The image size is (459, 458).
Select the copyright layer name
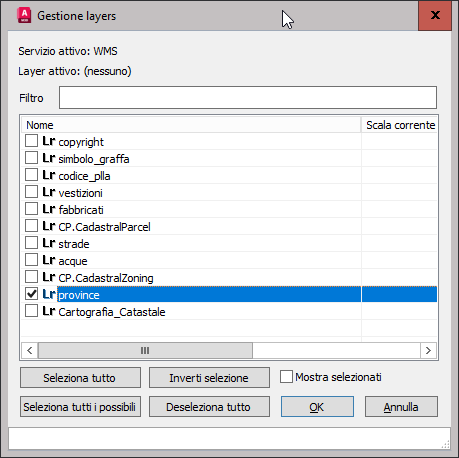pos(81,142)
